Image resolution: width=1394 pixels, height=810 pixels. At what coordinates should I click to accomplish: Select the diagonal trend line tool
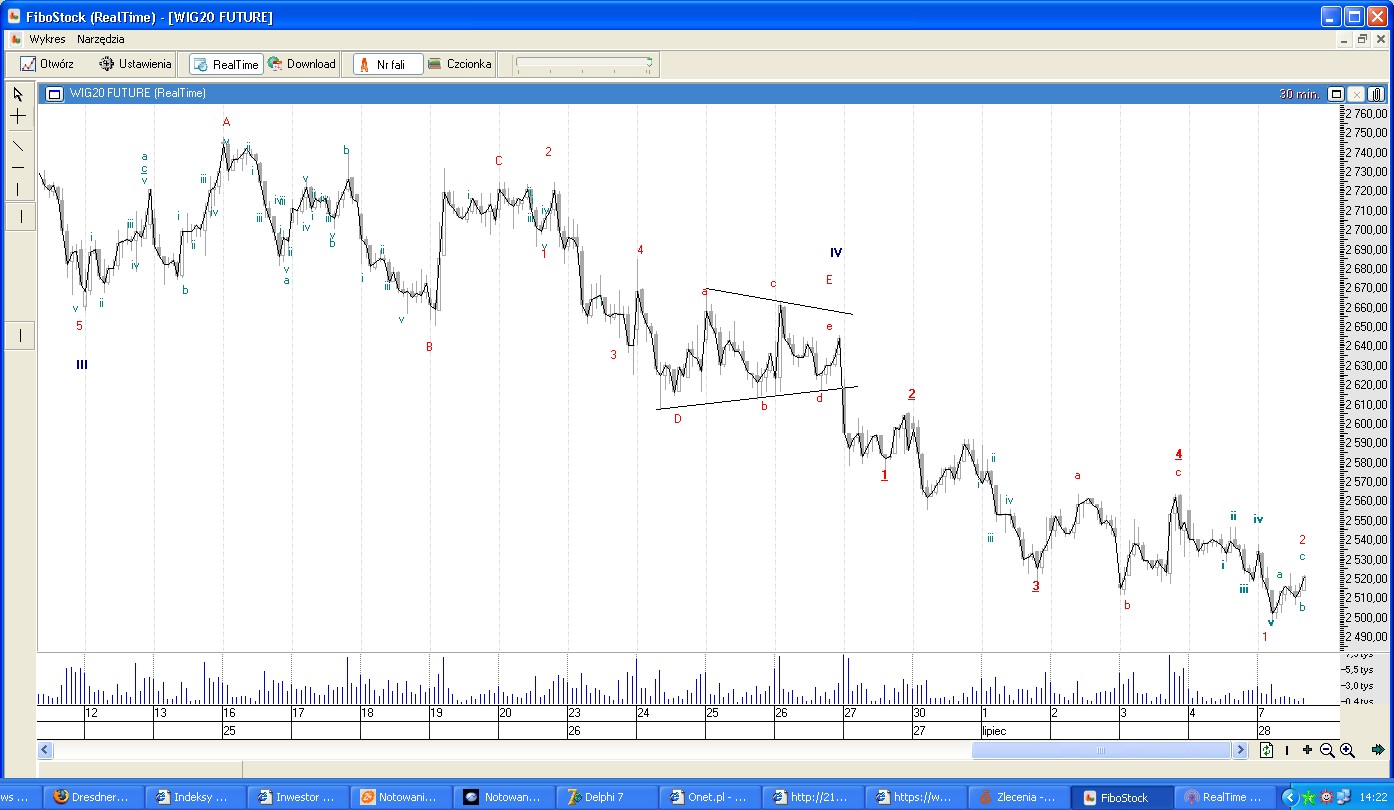tap(18, 146)
